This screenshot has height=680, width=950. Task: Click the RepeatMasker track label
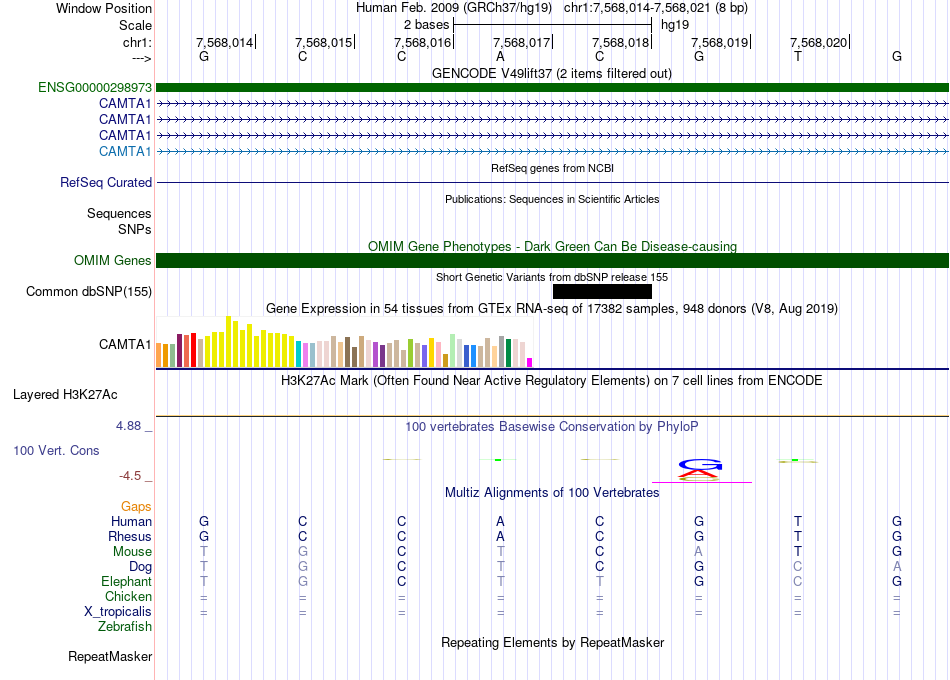[x=110, y=656]
